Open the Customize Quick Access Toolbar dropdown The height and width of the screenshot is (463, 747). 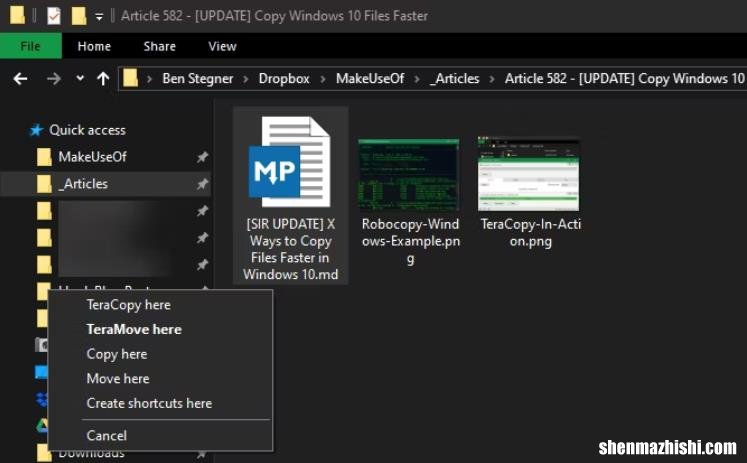pos(99,17)
